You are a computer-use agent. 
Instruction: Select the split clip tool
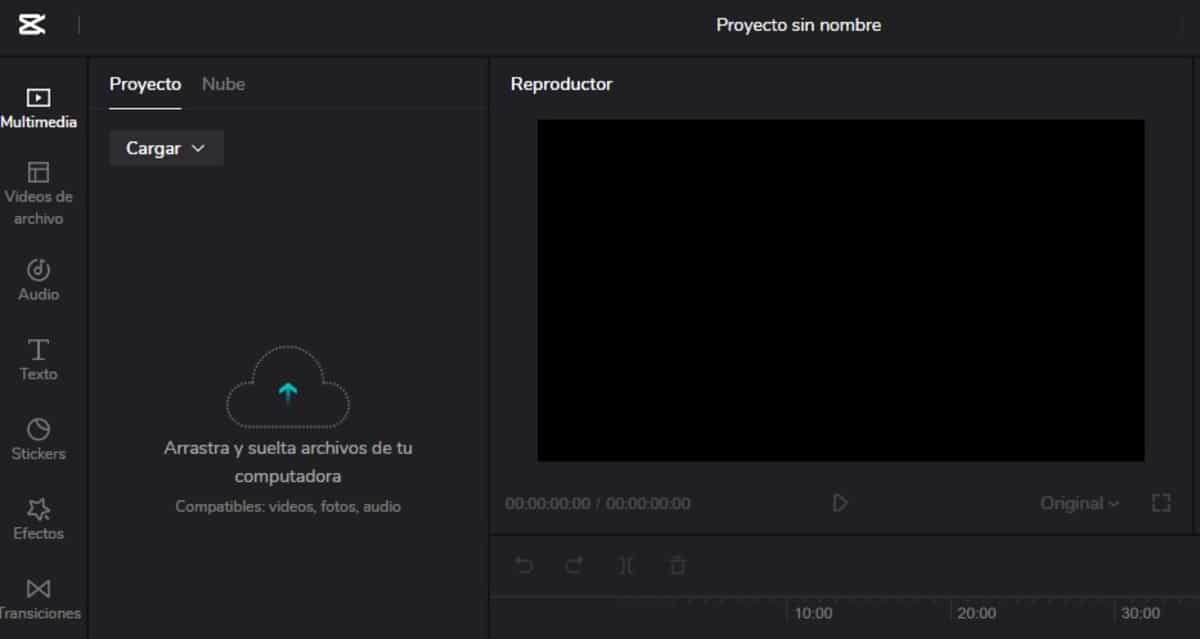coord(625,565)
